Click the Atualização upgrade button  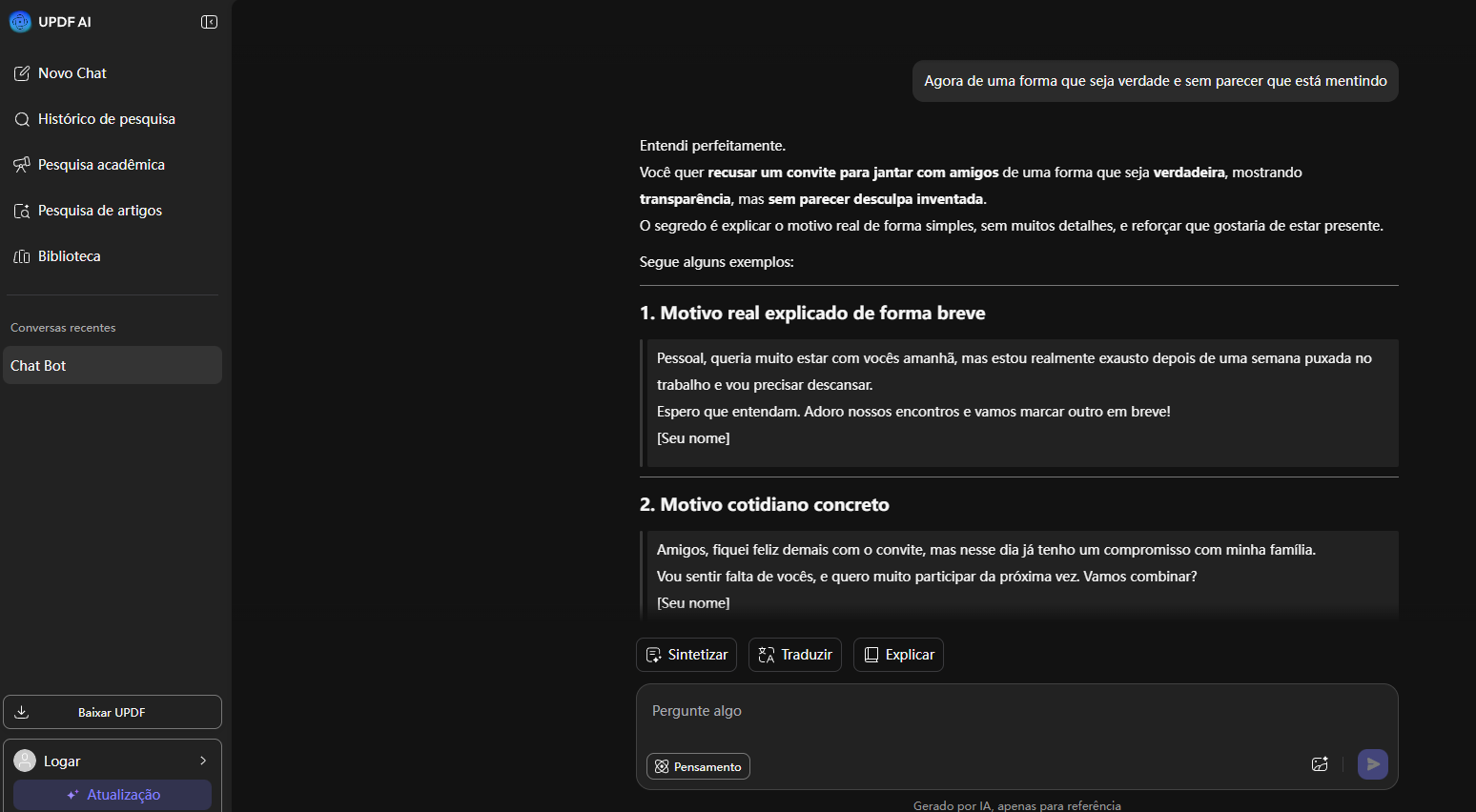113,795
